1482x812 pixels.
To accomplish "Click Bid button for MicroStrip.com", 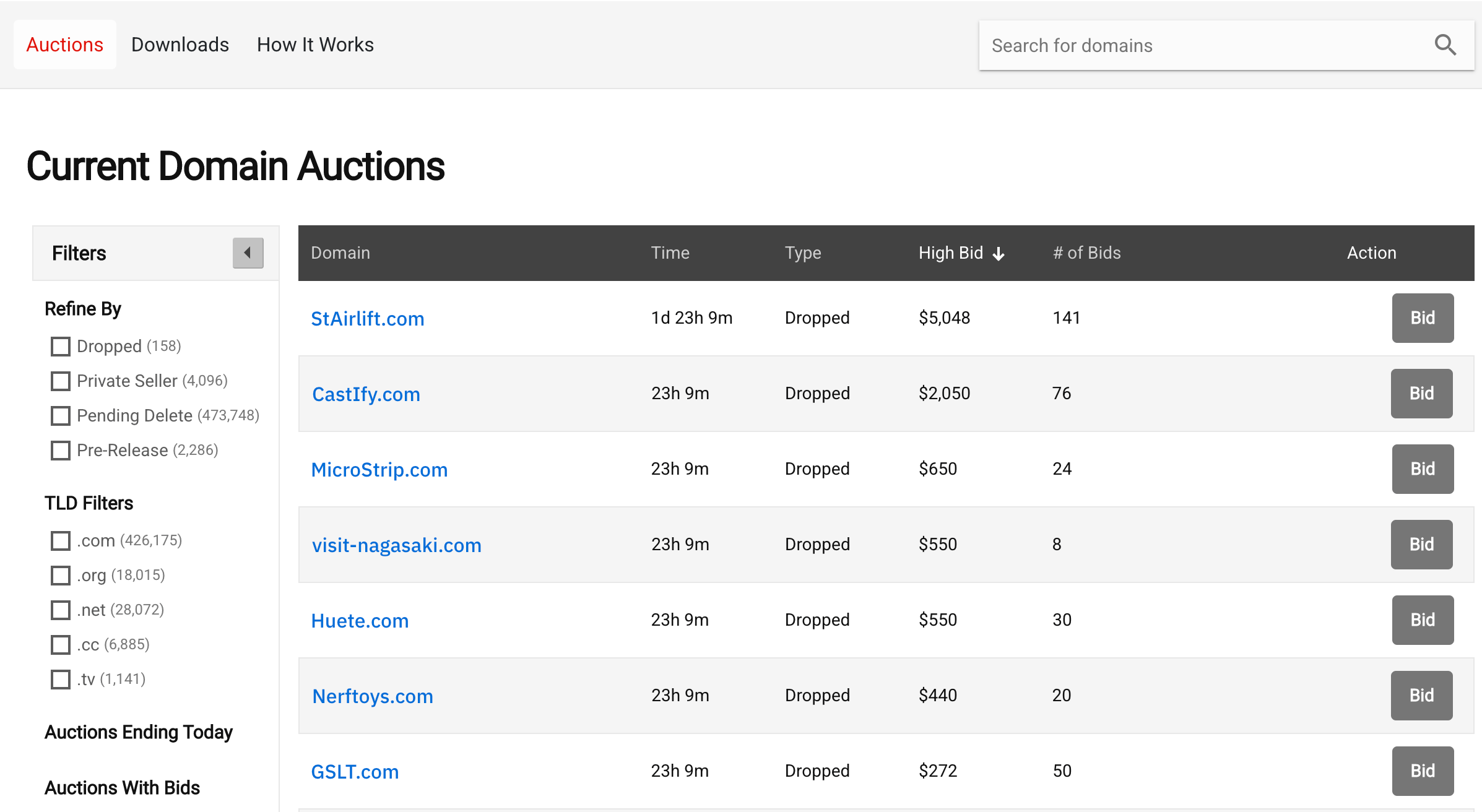I will (1423, 469).
